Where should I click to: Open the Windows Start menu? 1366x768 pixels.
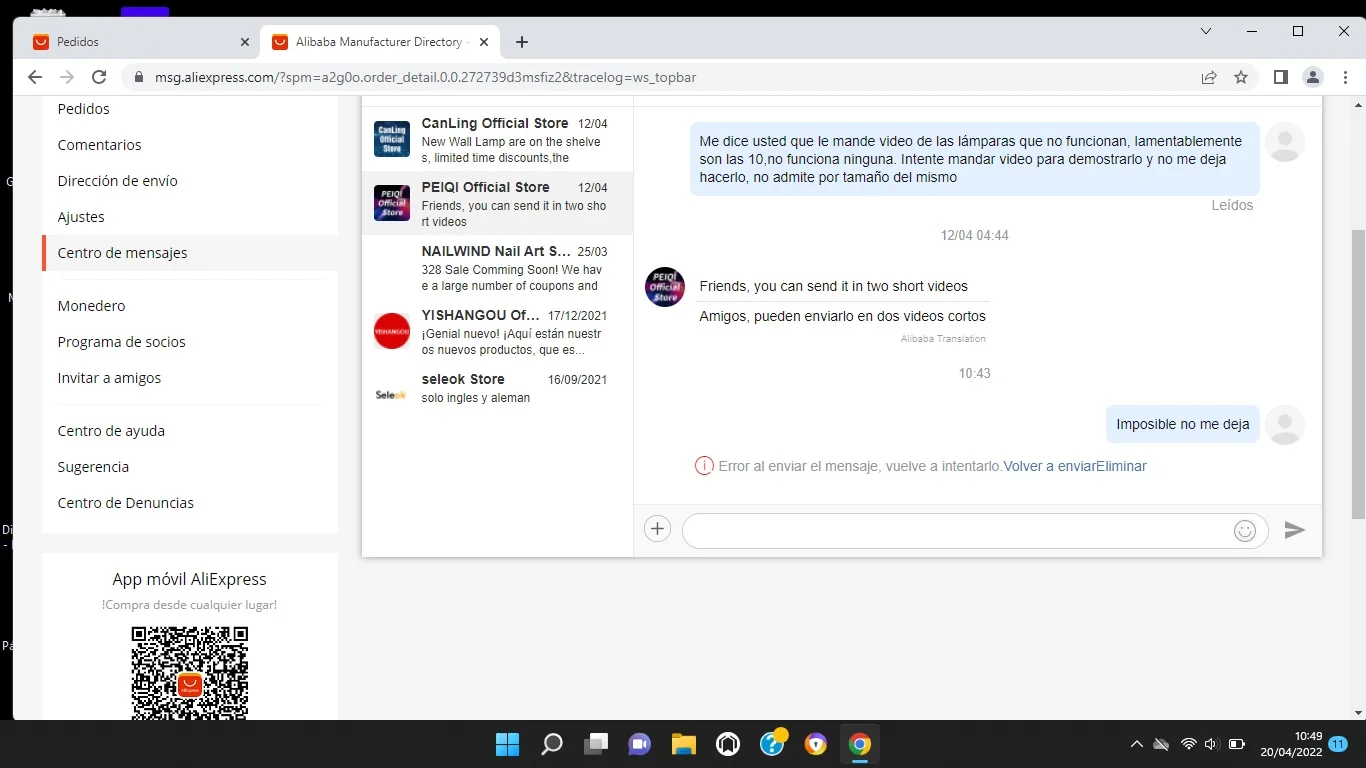tap(508, 744)
